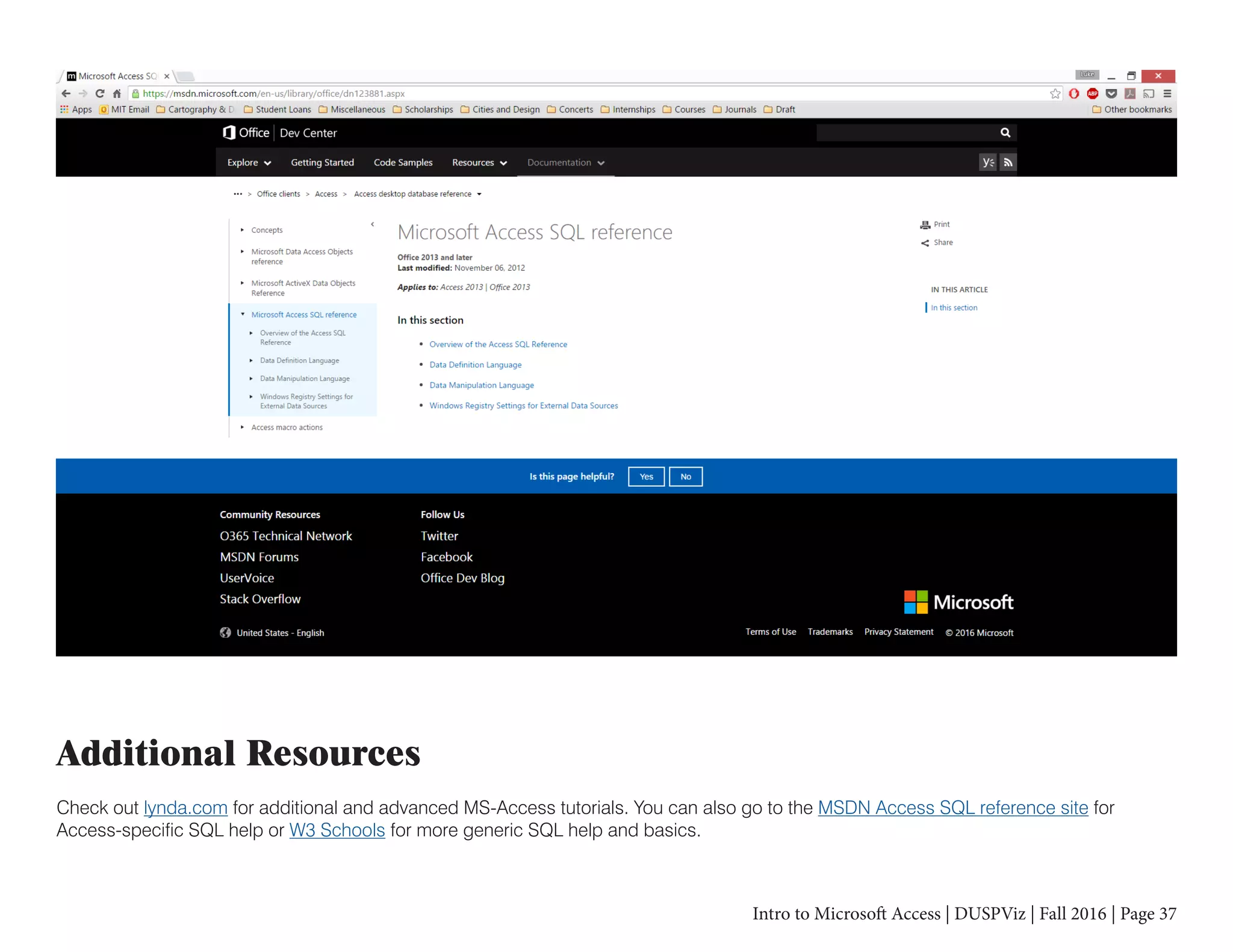Open Other bookmarks folder
This screenshot has height=952, width=1233.
[x=1132, y=110]
